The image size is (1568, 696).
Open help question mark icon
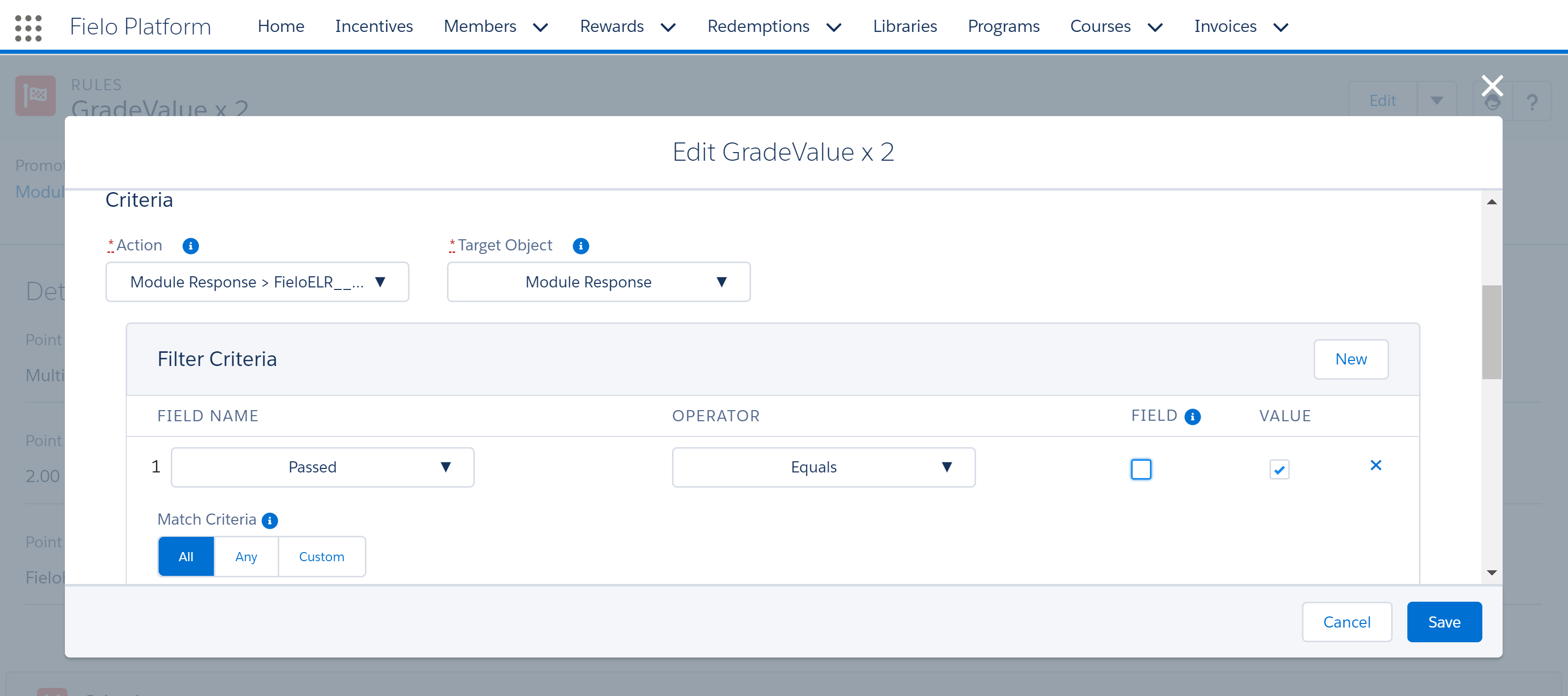(x=1532, y=101)
